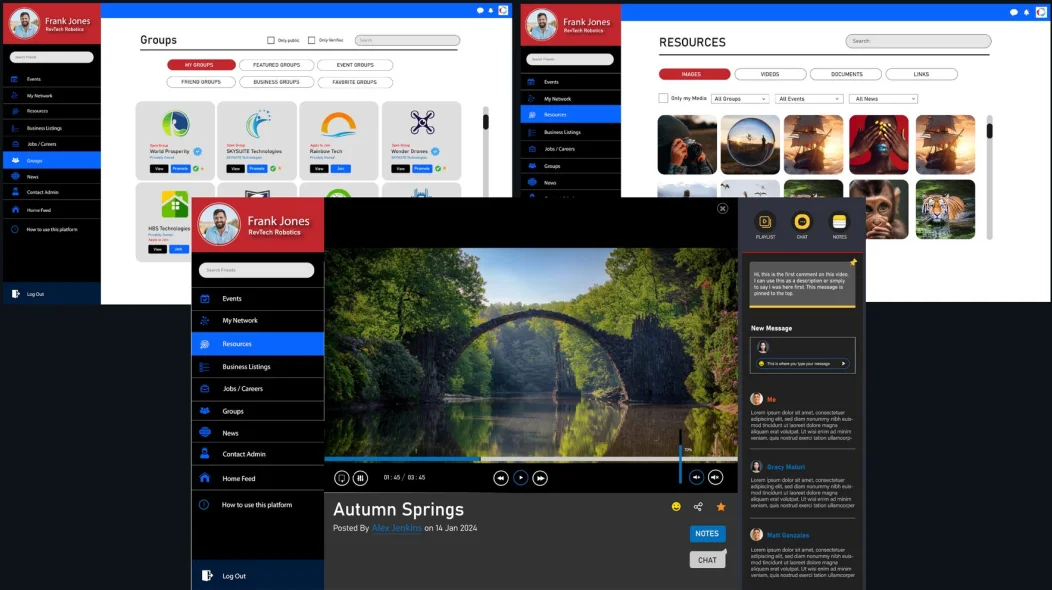Click the smiley emoji reaction icon

tap(676, 507)
